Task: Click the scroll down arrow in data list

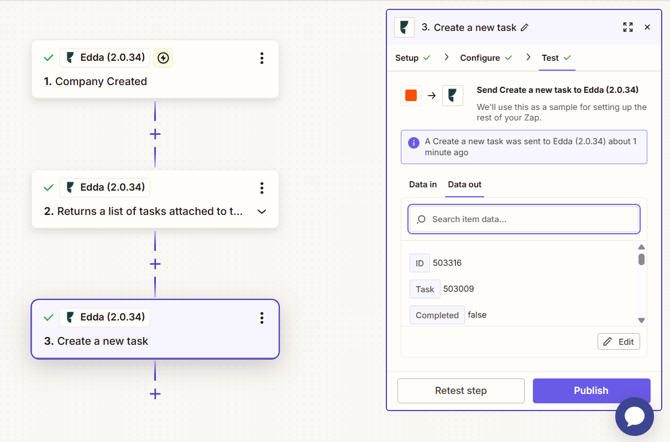Action: click(x=641, y=321)
